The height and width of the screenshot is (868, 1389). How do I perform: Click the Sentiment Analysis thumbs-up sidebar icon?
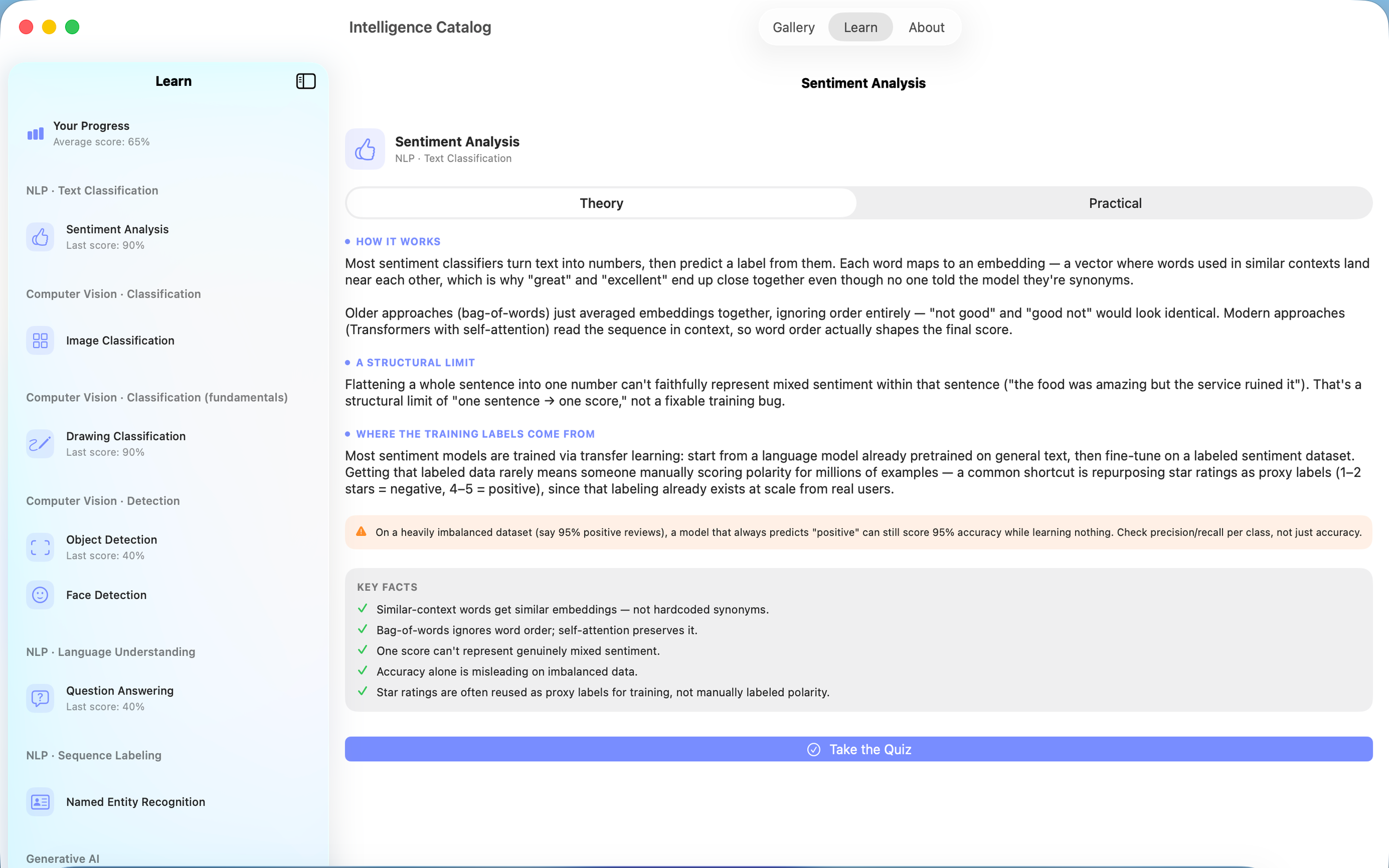coord(40,236)
